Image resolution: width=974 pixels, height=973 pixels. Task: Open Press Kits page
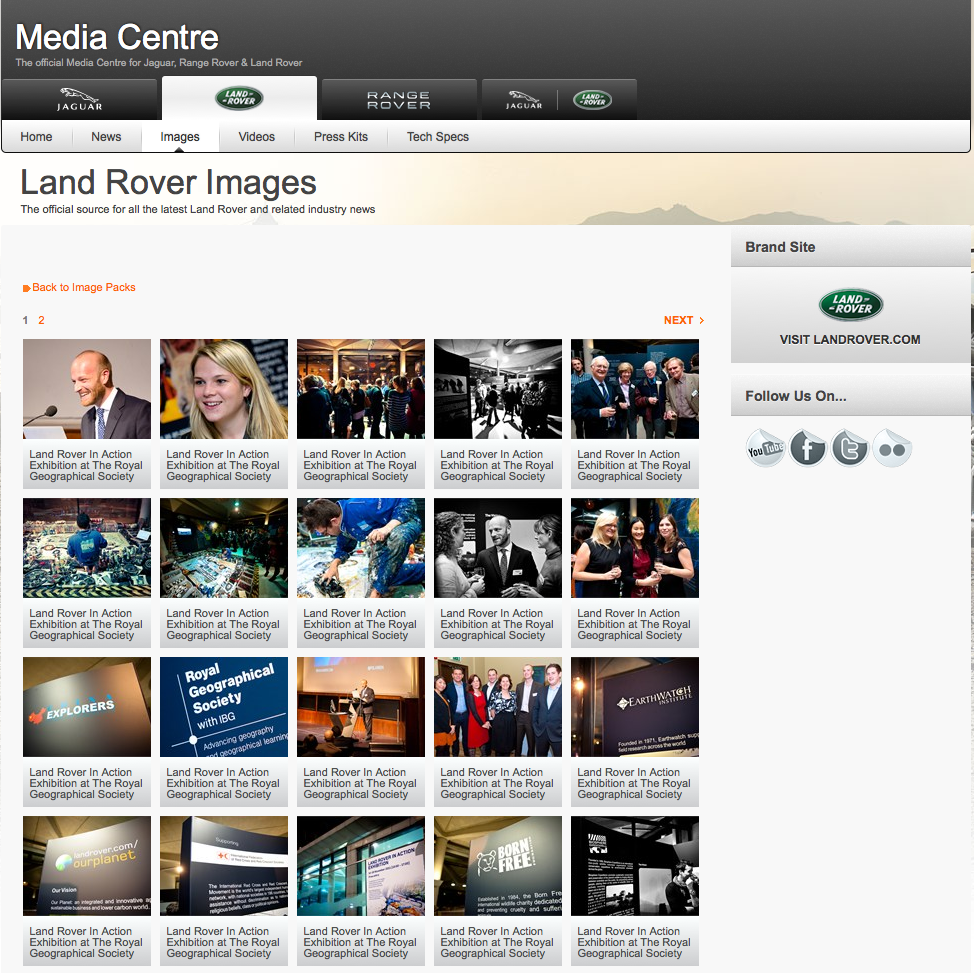click(341, 137)
